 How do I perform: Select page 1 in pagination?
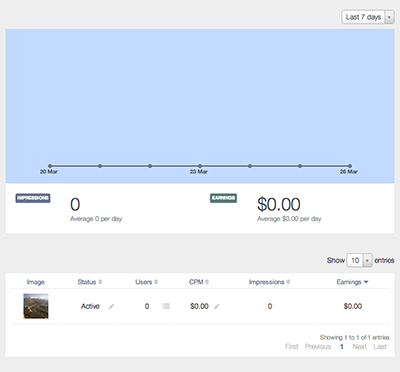pos(342,347)
